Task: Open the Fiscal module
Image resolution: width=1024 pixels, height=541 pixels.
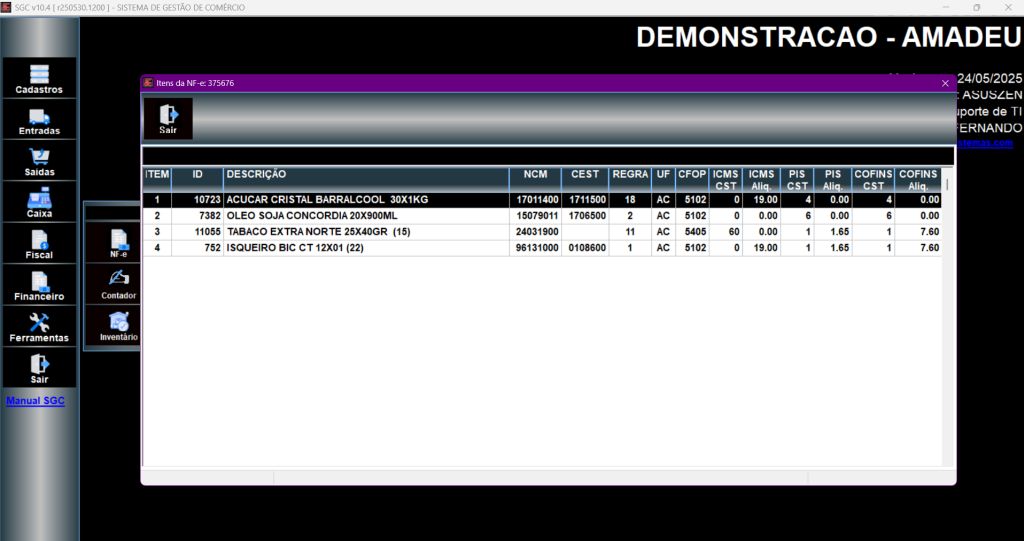Action: point(39,244)
